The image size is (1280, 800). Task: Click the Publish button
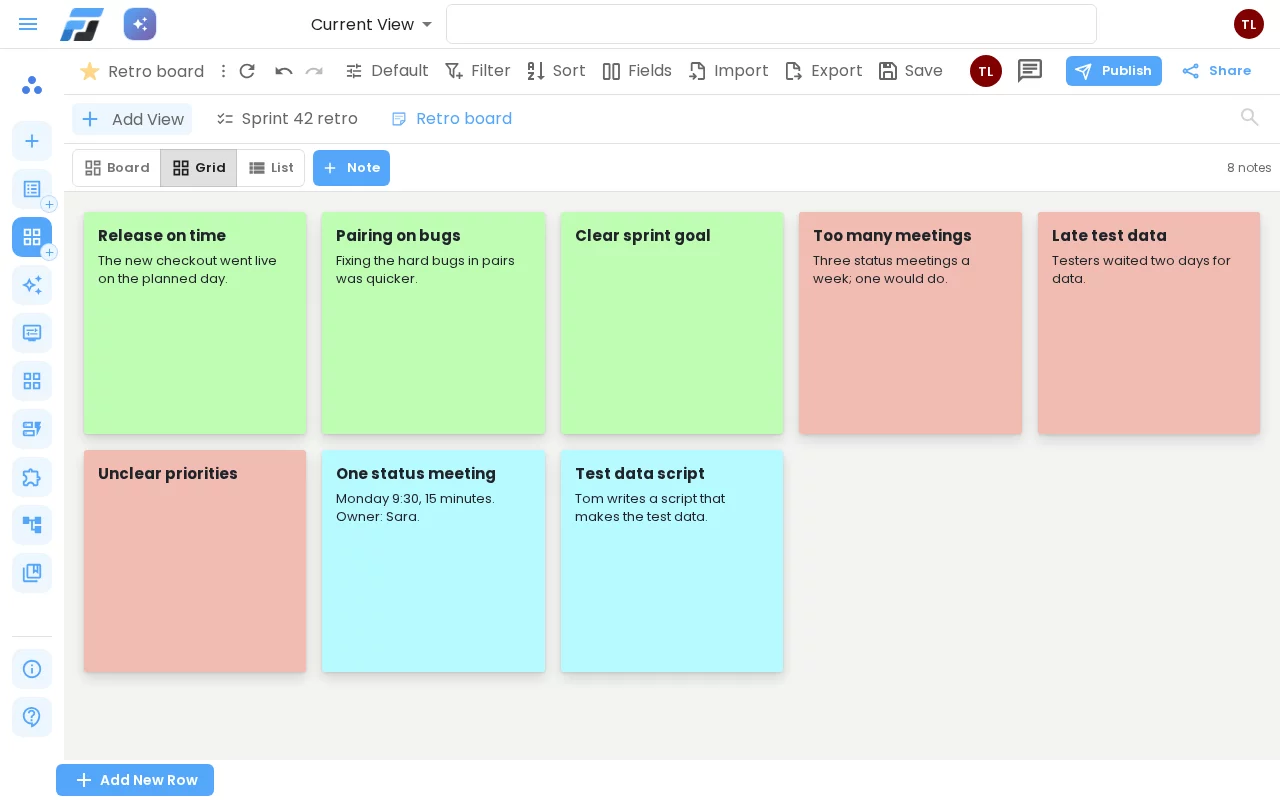click(1114, 71)
